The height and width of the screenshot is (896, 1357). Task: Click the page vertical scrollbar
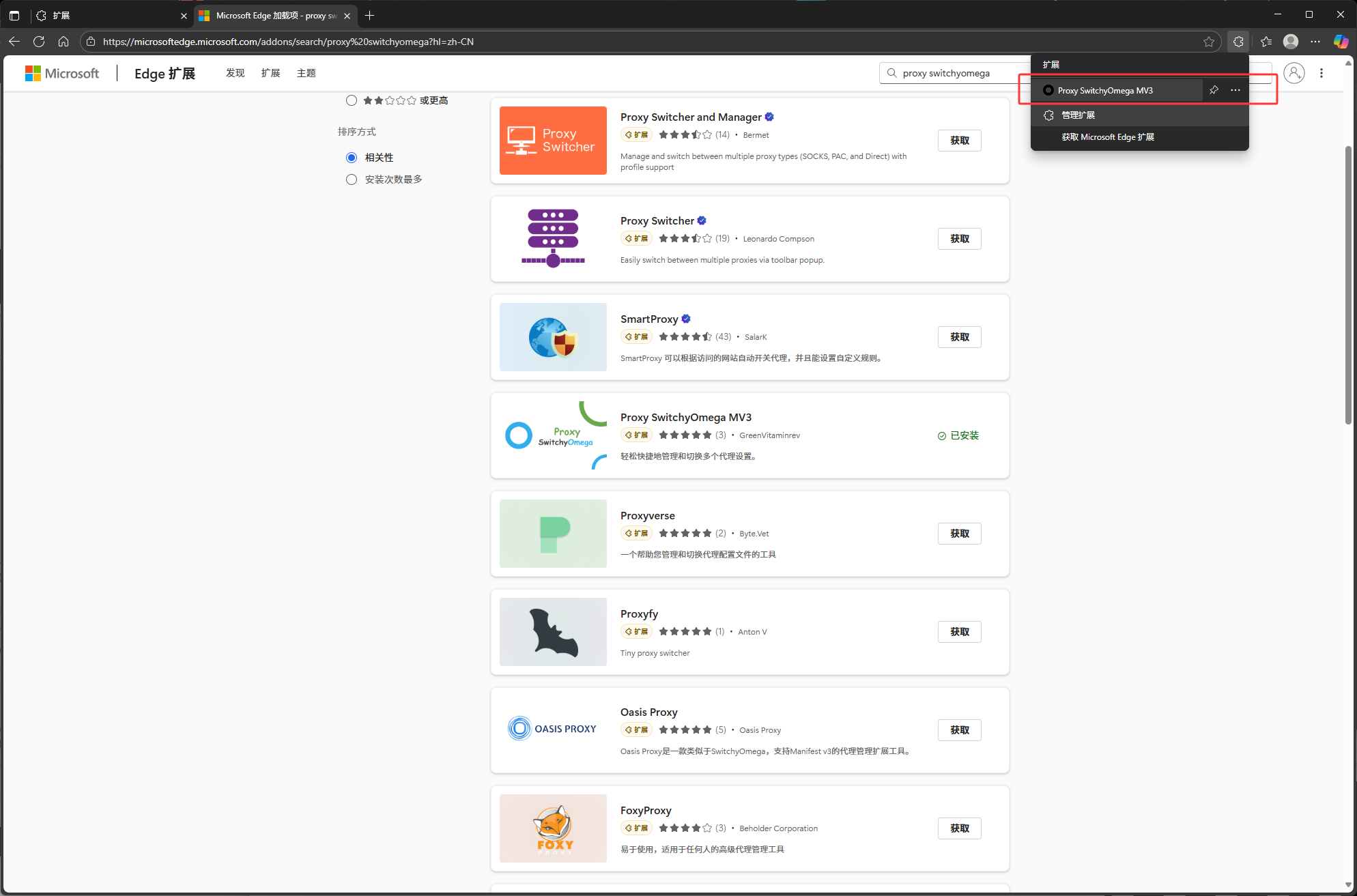click(1348, 287)
